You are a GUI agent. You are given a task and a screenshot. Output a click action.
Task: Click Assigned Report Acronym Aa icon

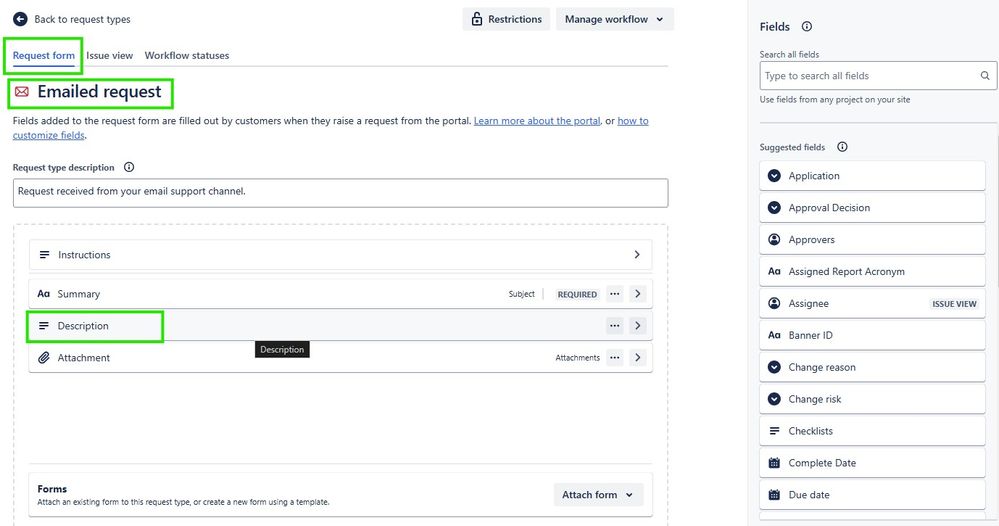pyautogui.click(x=774, y=271)
